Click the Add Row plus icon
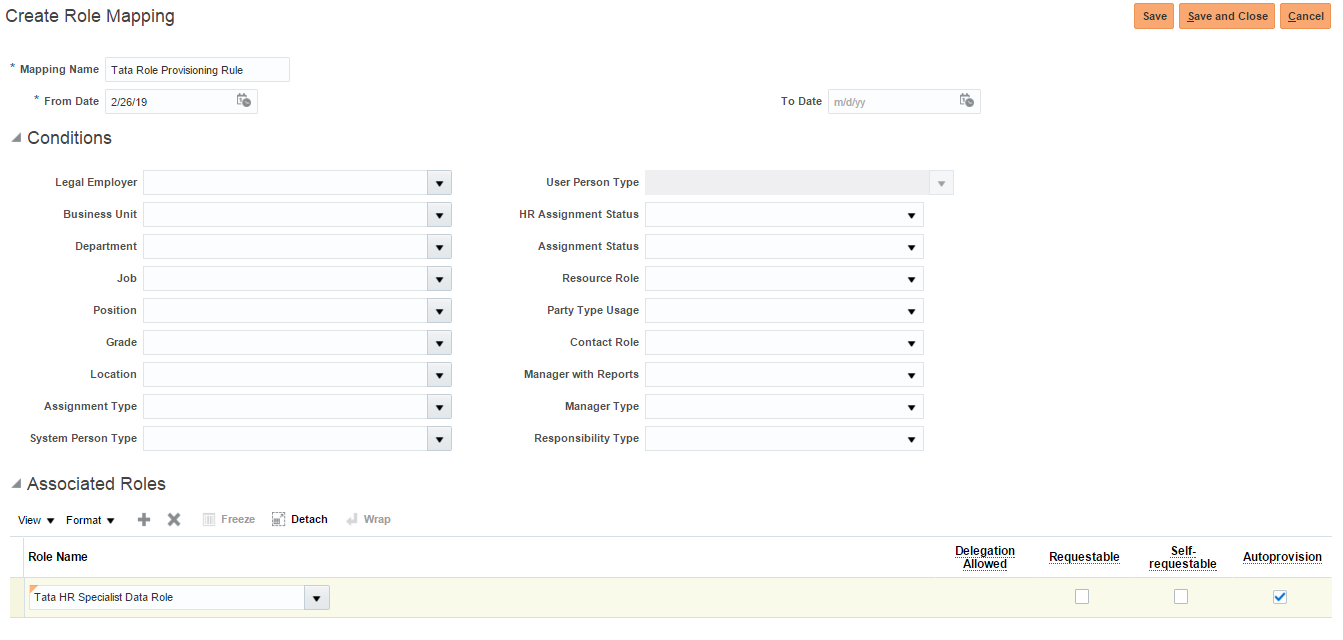Image resolution: width=1343 pixels, height=640 pixels. (144, 520)
